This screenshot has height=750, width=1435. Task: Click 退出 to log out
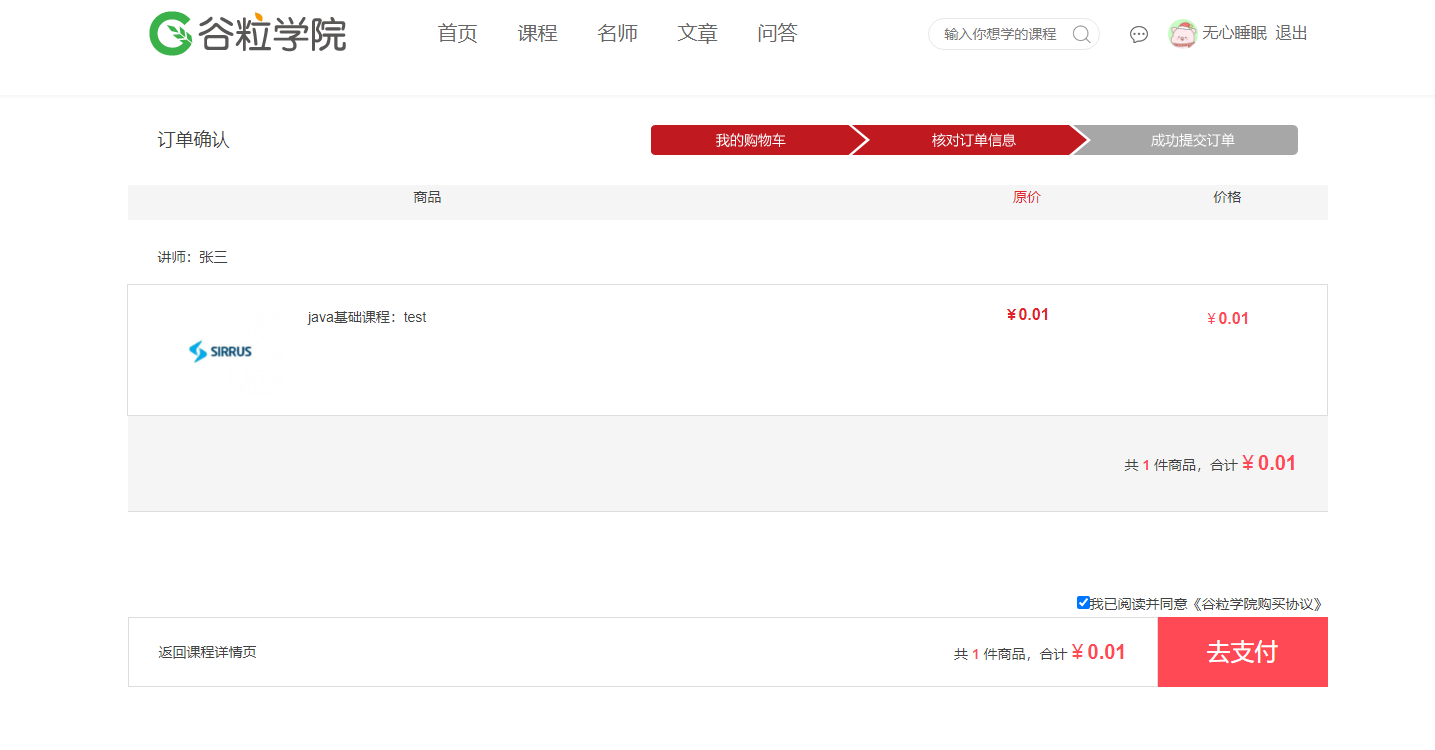(x=1291, y=33)
